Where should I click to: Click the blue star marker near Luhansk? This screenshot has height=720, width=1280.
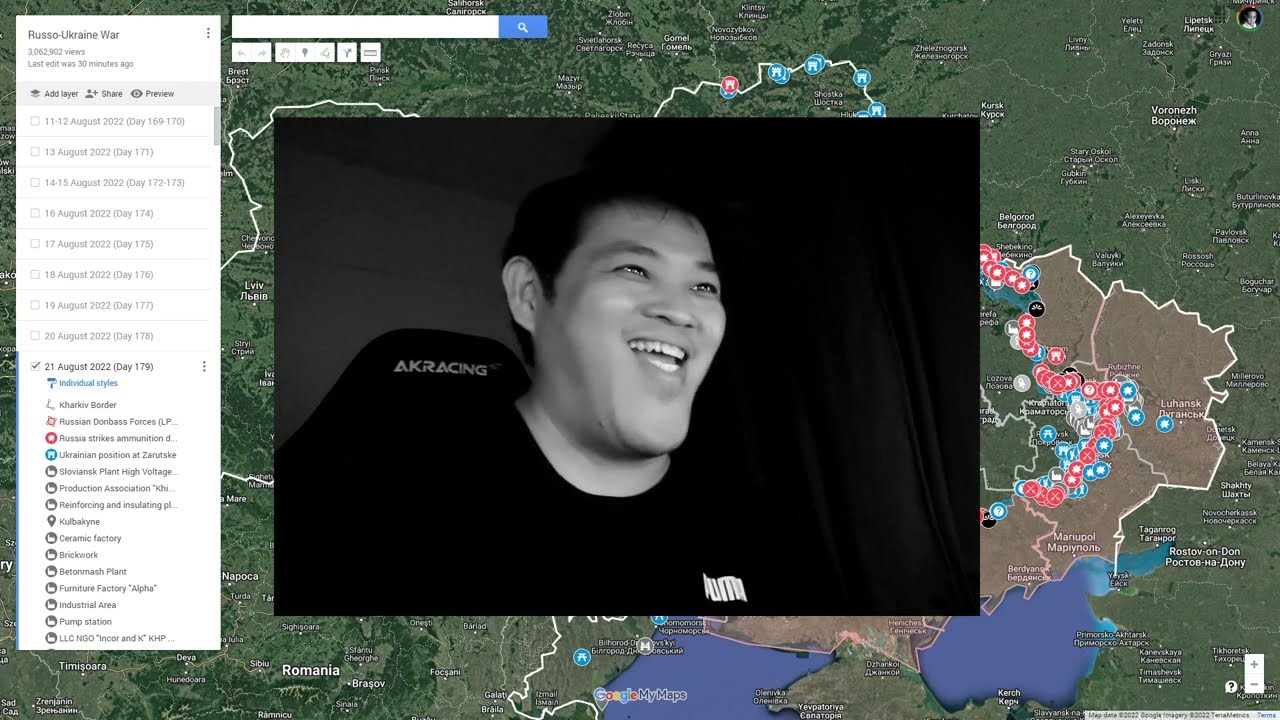coord(1165,424)
